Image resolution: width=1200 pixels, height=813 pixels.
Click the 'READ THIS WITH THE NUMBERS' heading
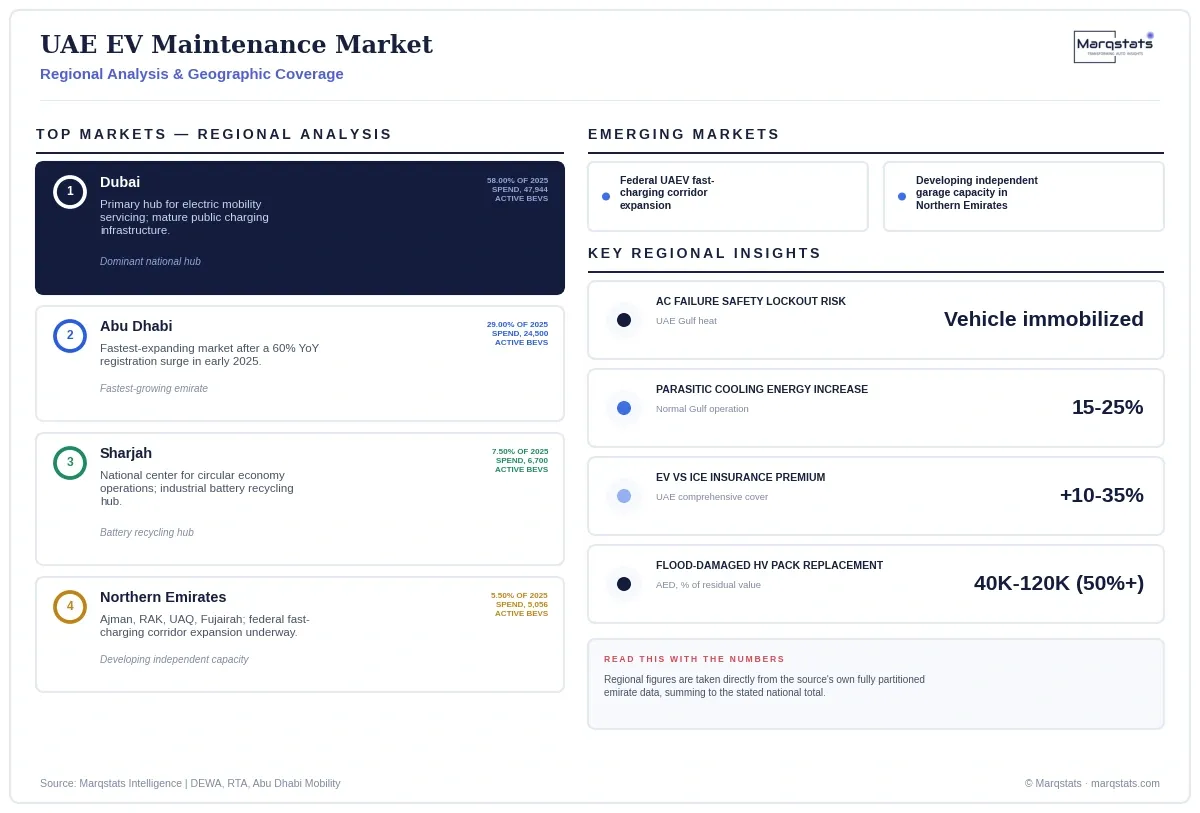[x=694, y=659]
